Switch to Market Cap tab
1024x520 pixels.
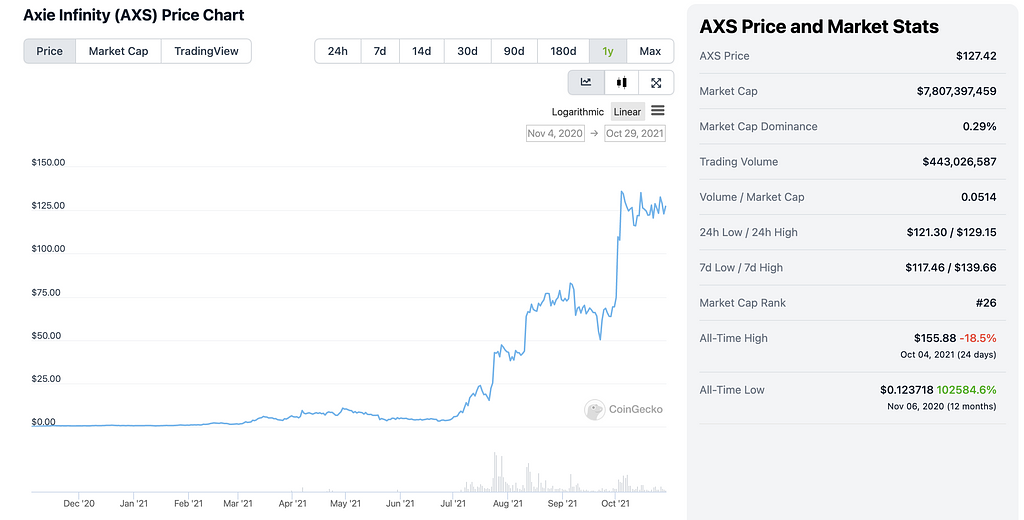[118, 51]
